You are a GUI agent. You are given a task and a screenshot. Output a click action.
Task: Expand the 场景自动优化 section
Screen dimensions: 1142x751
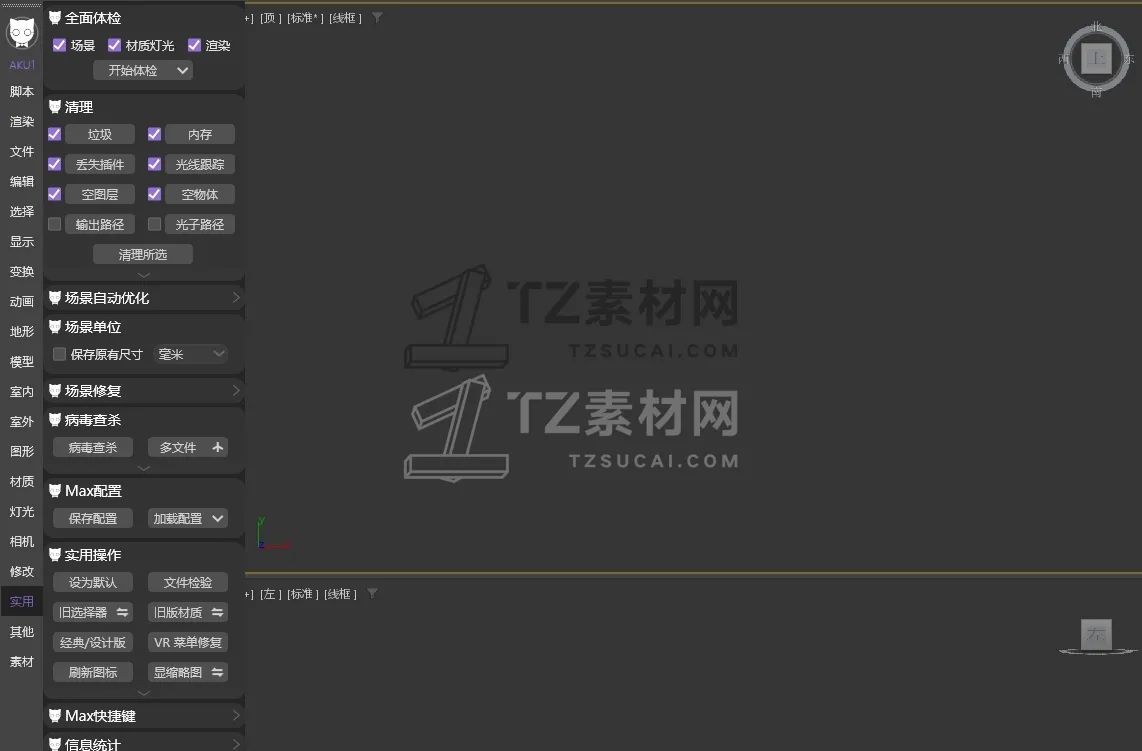point(234,297)
